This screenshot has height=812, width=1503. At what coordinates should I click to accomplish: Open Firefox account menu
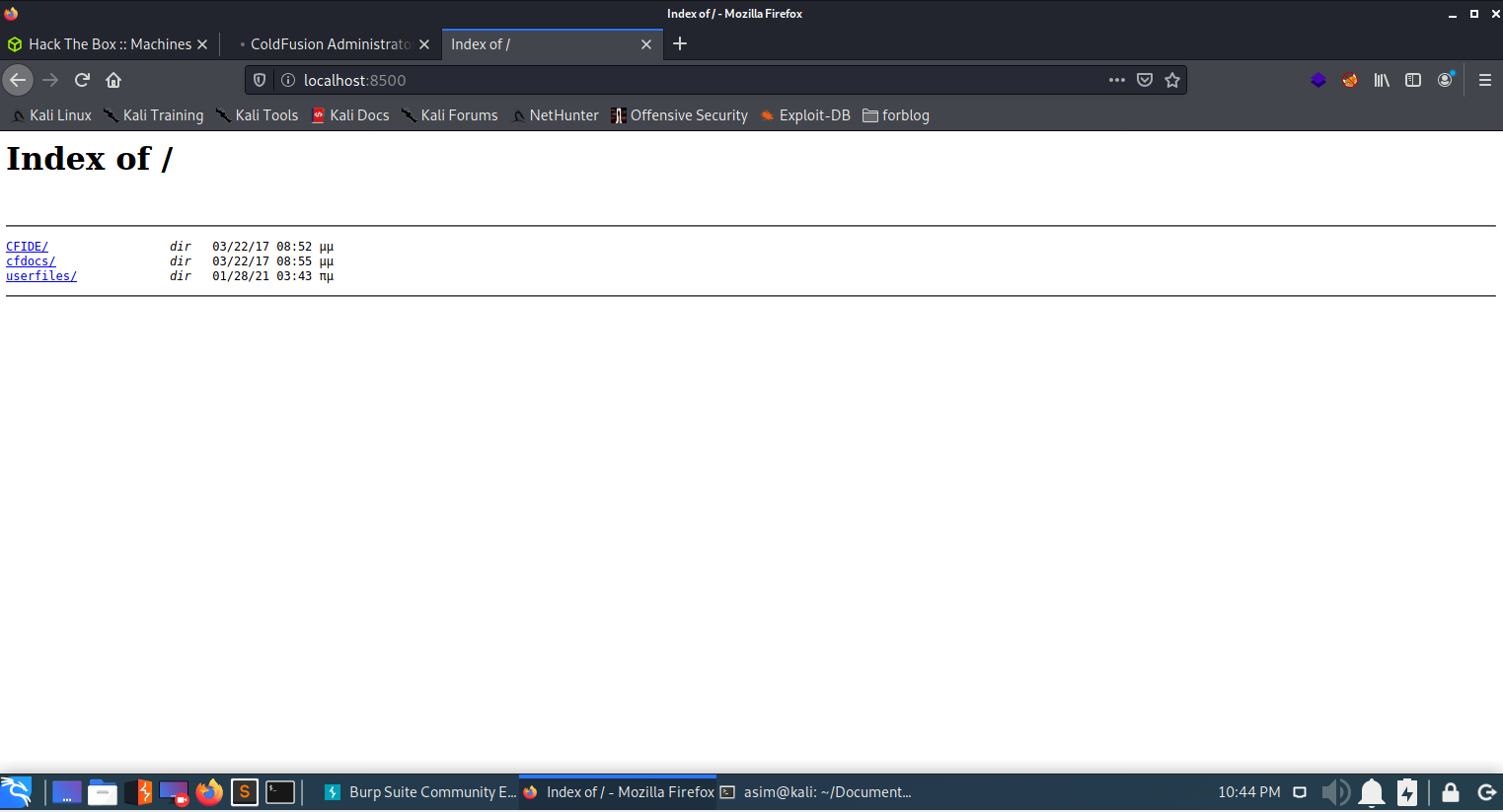pyautogui.click(x=1446, y=80)
